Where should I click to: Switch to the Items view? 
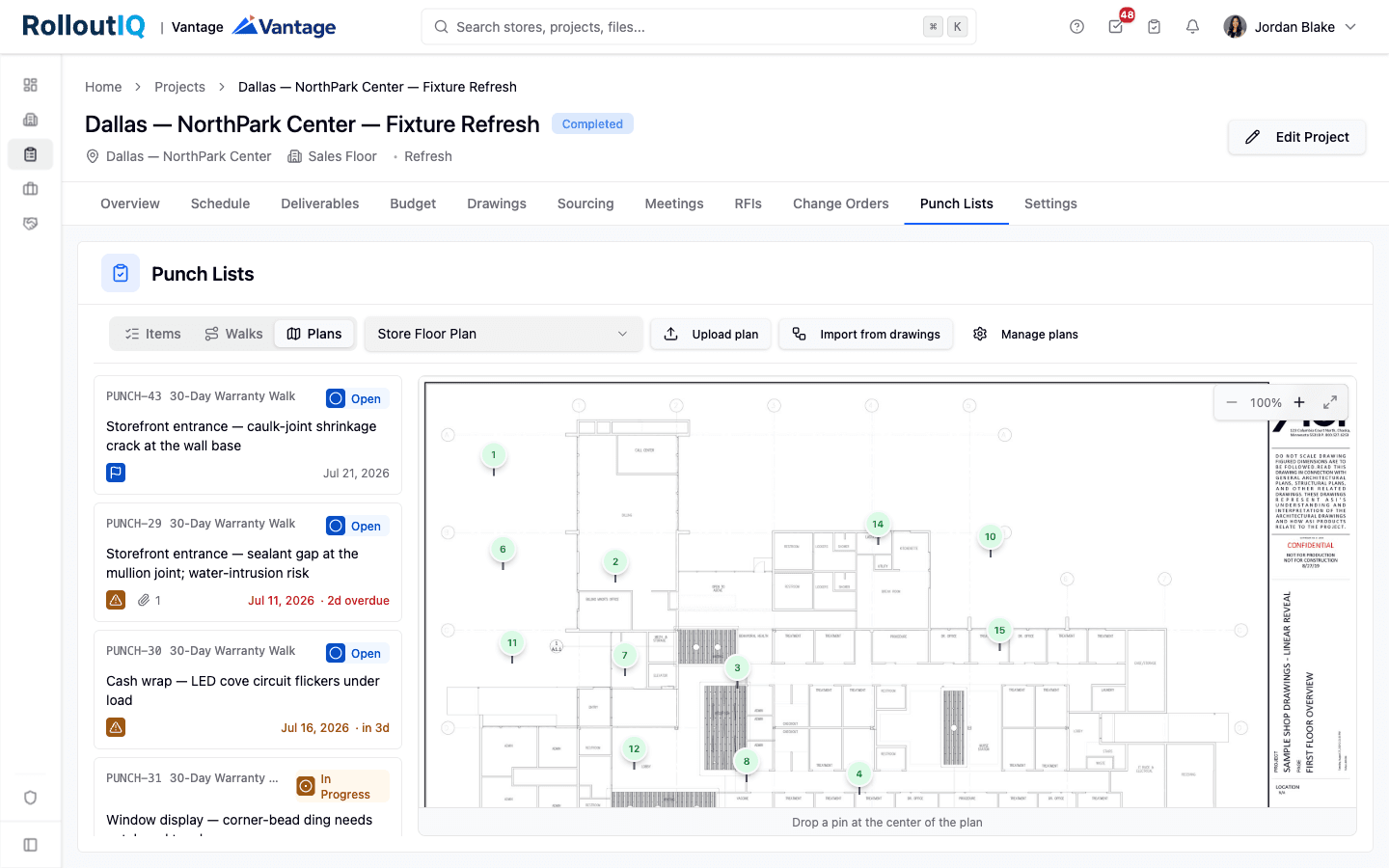click(x=152, y=334)
